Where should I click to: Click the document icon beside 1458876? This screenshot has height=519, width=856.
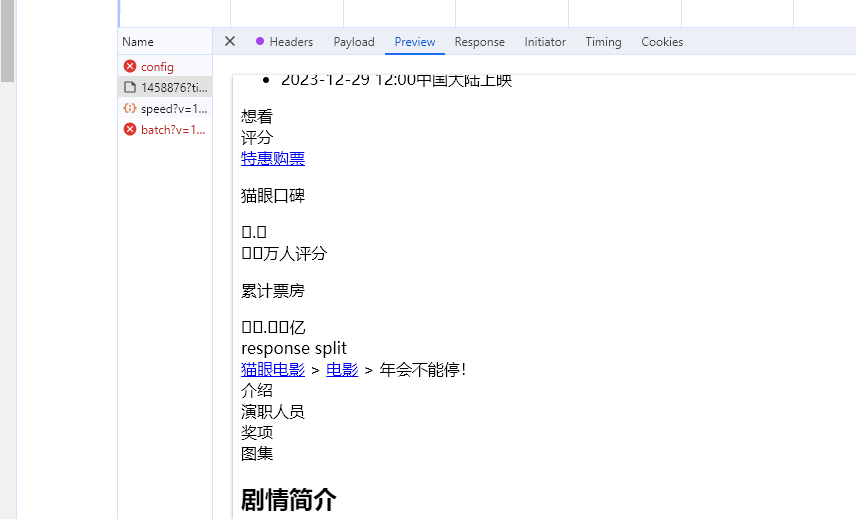point(130,87)
